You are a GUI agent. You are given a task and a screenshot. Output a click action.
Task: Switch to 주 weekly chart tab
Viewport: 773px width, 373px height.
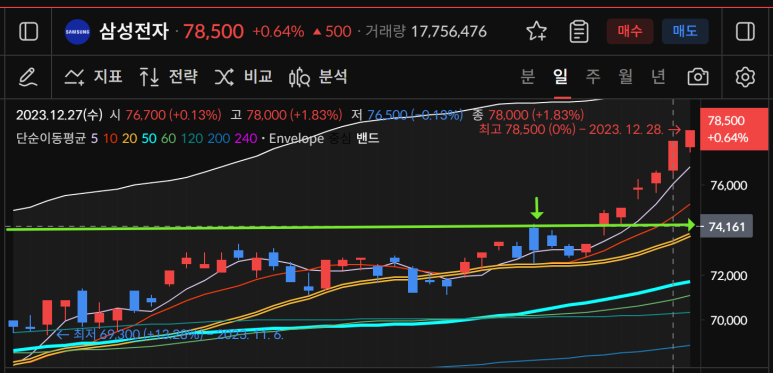(x=593, y=77)
